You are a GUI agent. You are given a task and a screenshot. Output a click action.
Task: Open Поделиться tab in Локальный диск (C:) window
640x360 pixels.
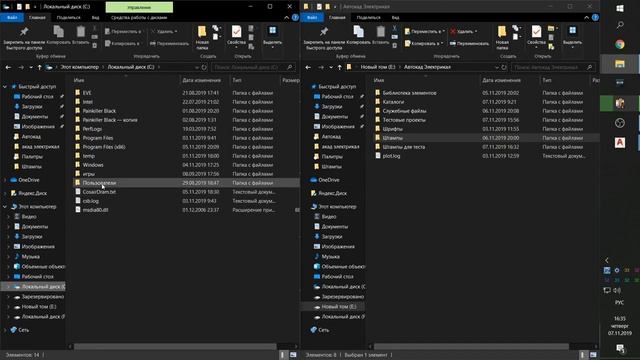point(69,18)
